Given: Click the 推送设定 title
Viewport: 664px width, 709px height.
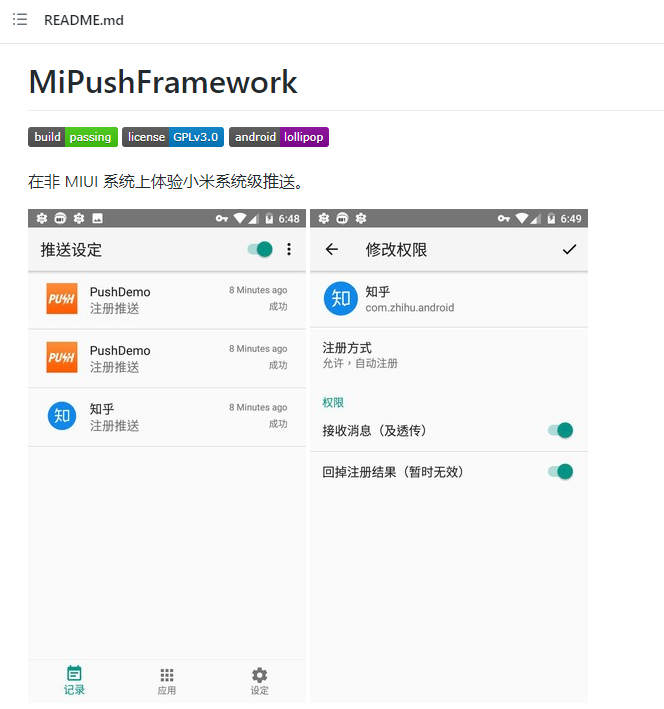Looking at the screenshot, I should [71, 250].
